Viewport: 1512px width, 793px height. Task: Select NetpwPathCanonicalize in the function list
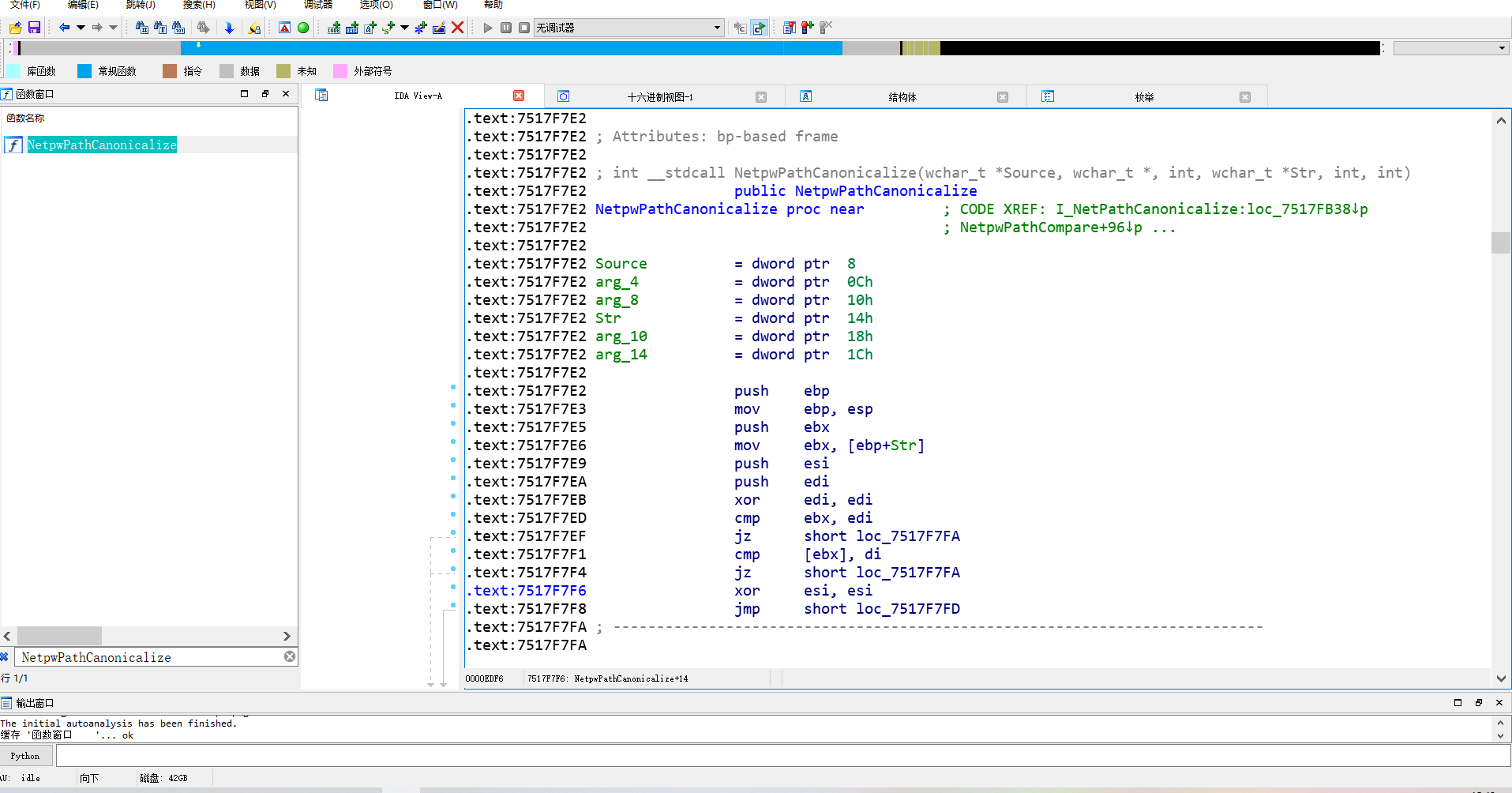[x=102, y=145]
